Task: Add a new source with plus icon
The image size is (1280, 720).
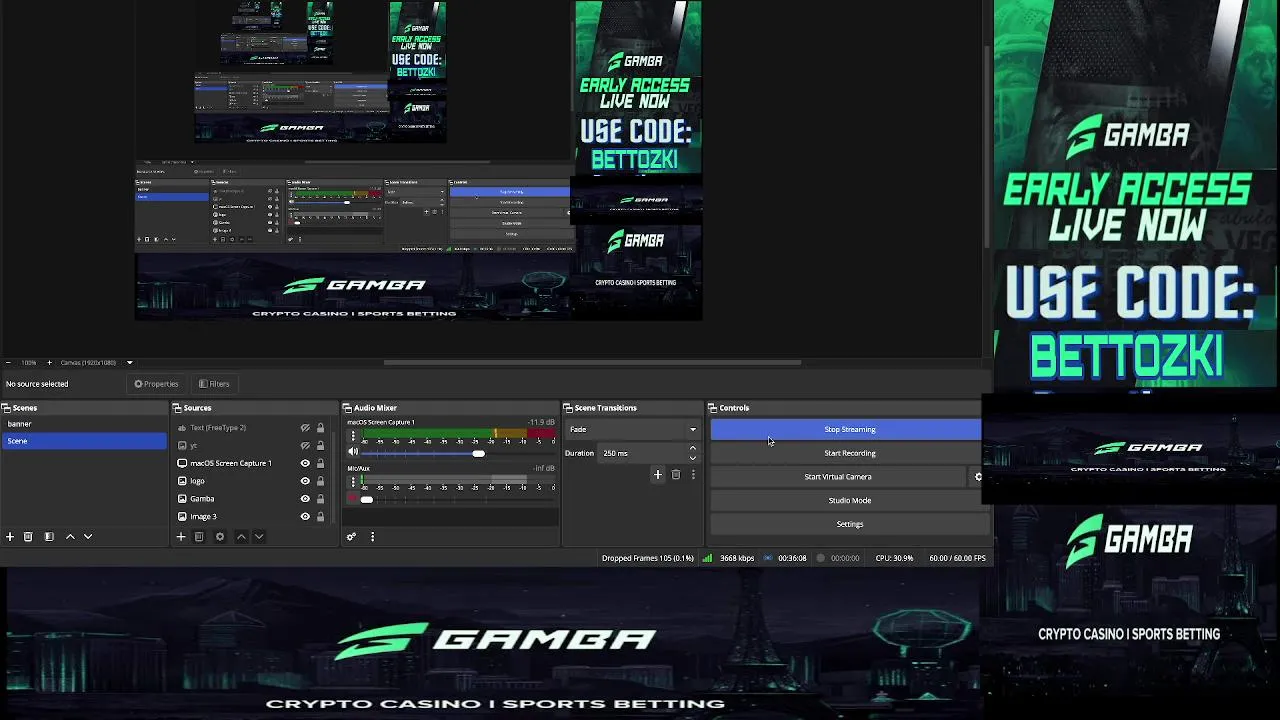Action: click(x=181, y=537)
